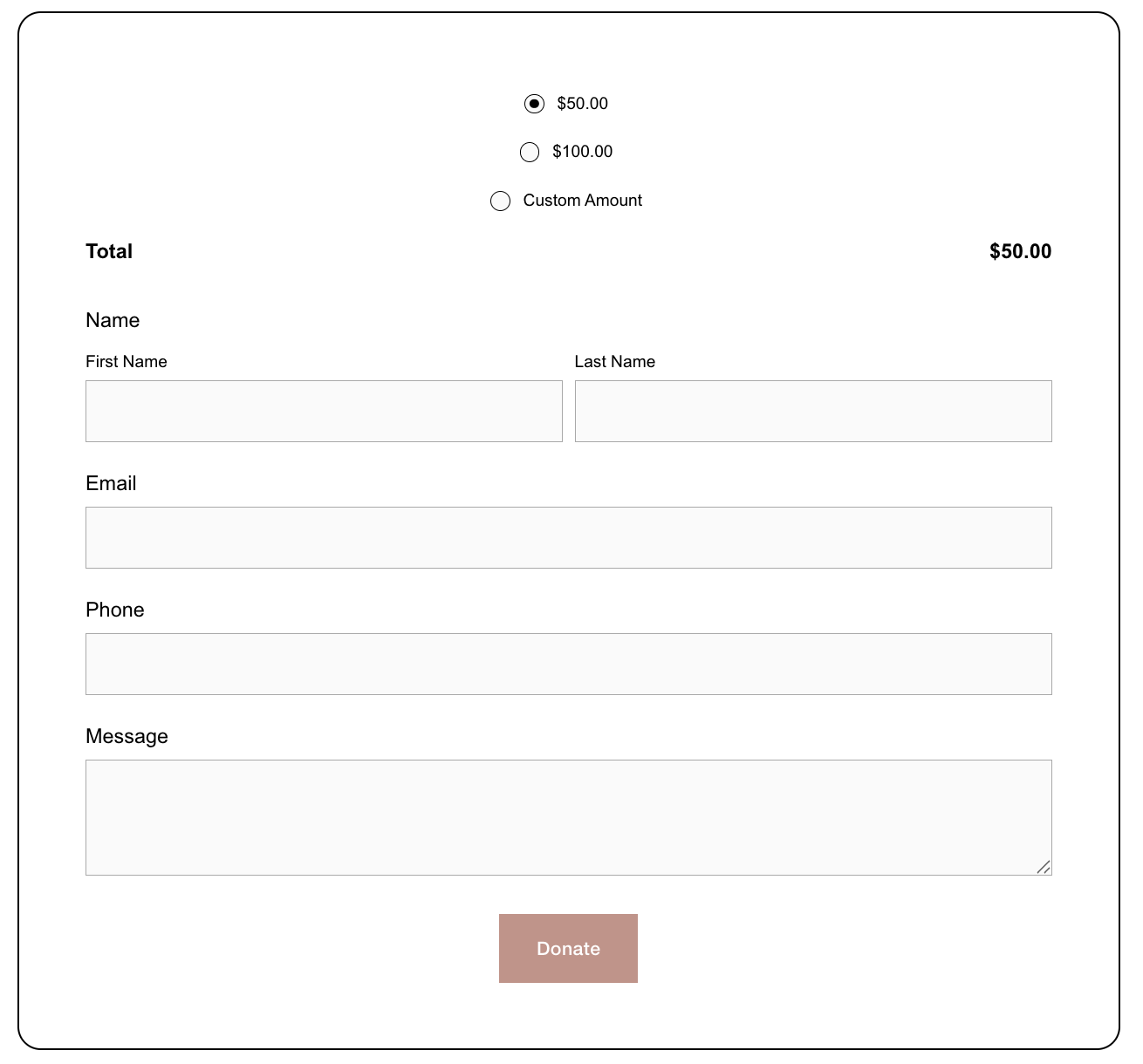Click the Email section heading
The width and height of the screenshot is (1143, 1064).
click(x=111, y=483)
